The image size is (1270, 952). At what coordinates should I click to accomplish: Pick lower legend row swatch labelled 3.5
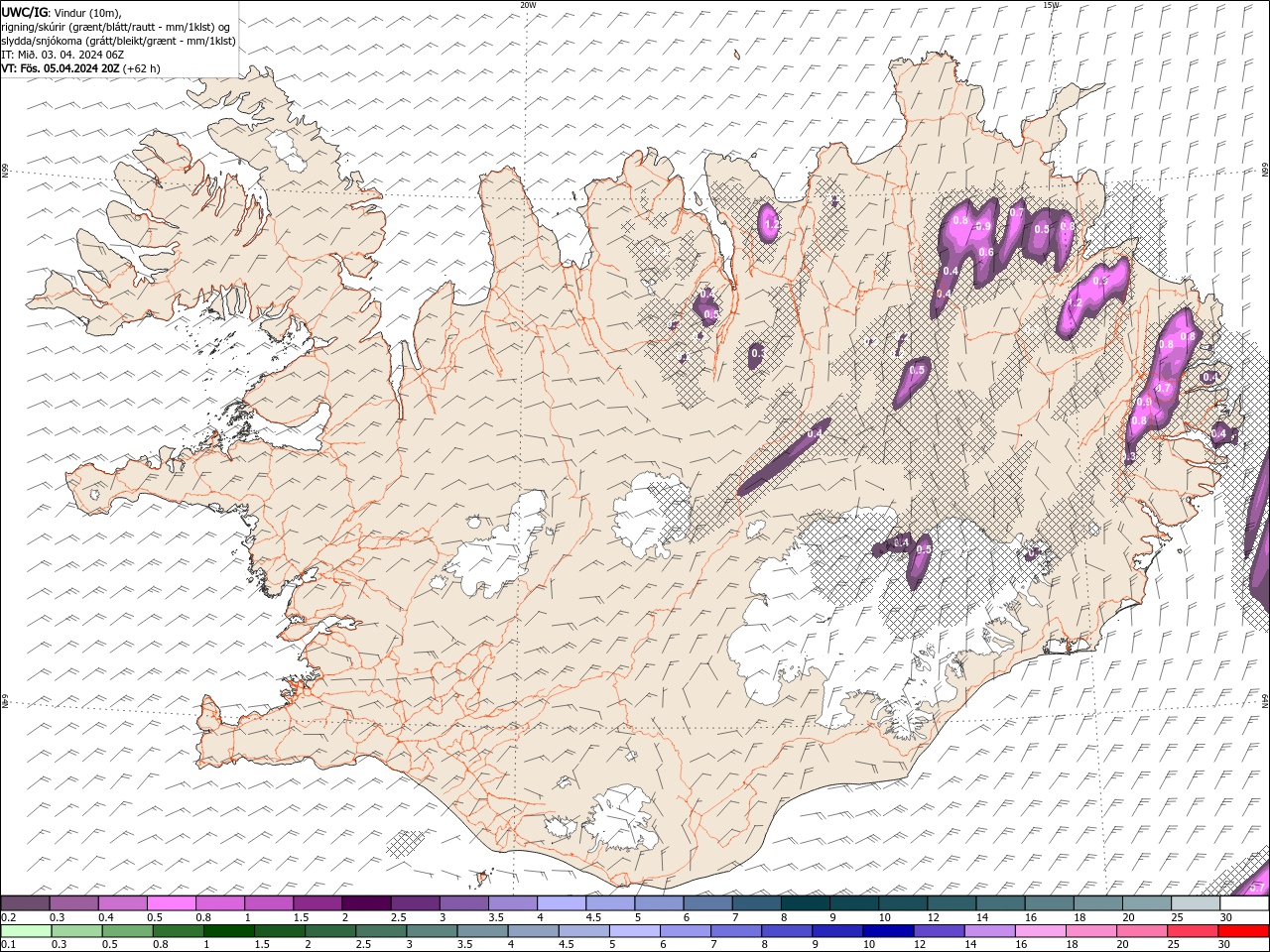click(x=481, y=931)
